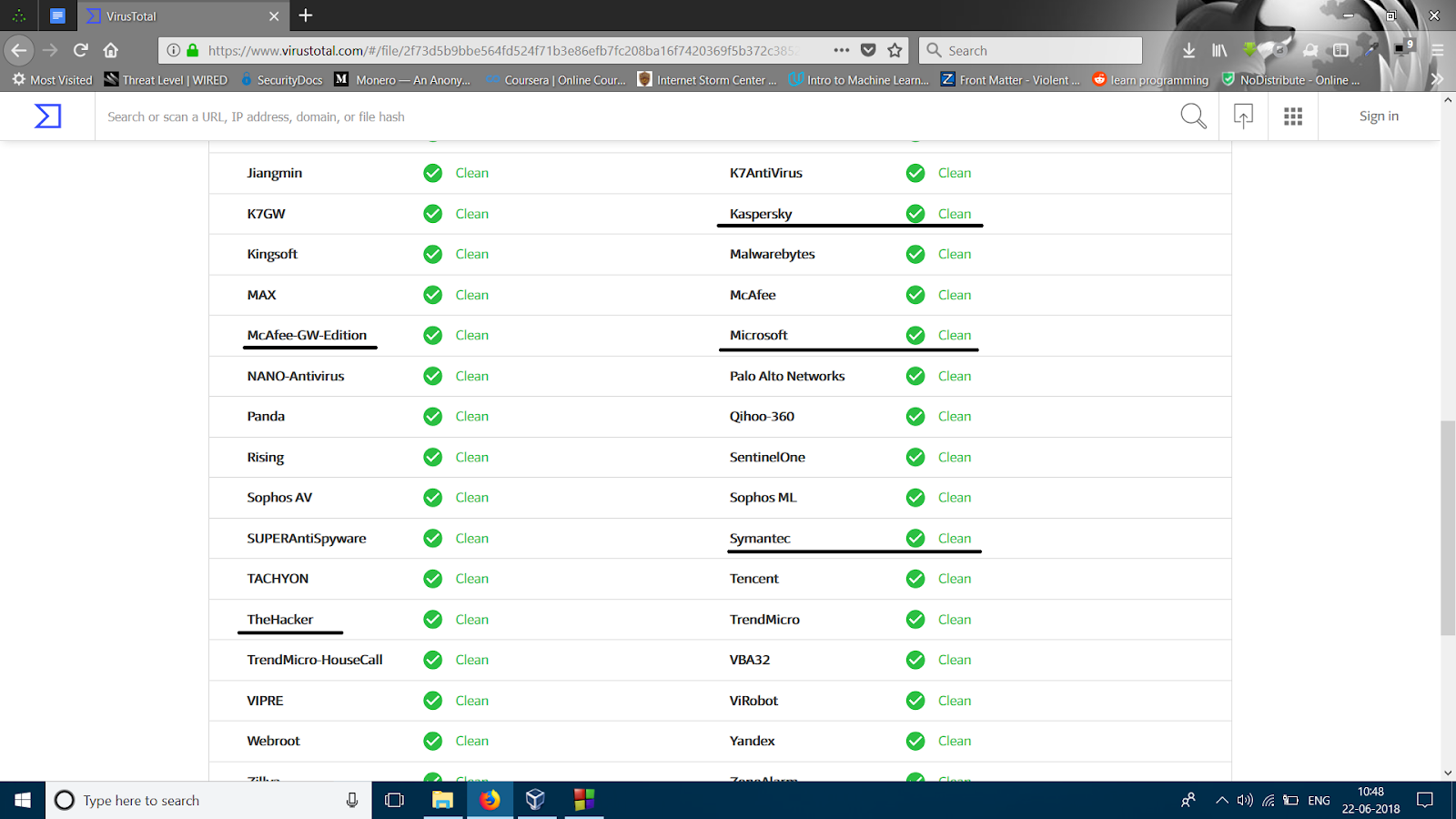The height and width of the screenshot is (819, 1456).
Task: Open a new browser tab
Action: 306,15
